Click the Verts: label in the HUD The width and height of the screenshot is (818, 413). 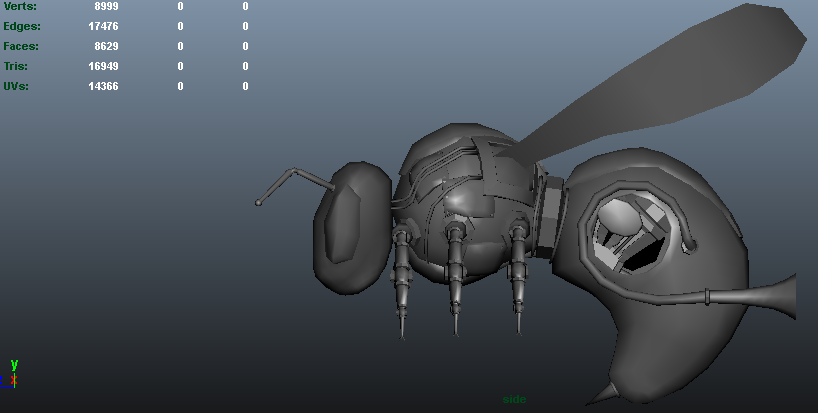[20, 6]
